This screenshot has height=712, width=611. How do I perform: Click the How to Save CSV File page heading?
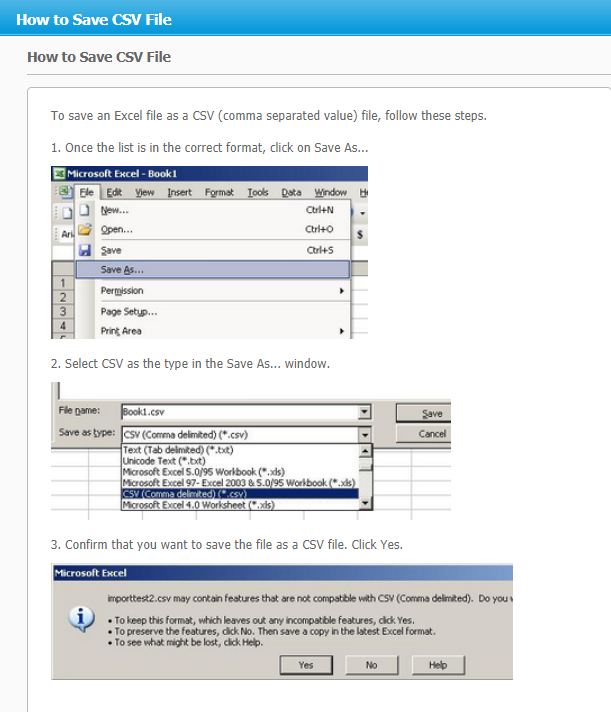99,57
